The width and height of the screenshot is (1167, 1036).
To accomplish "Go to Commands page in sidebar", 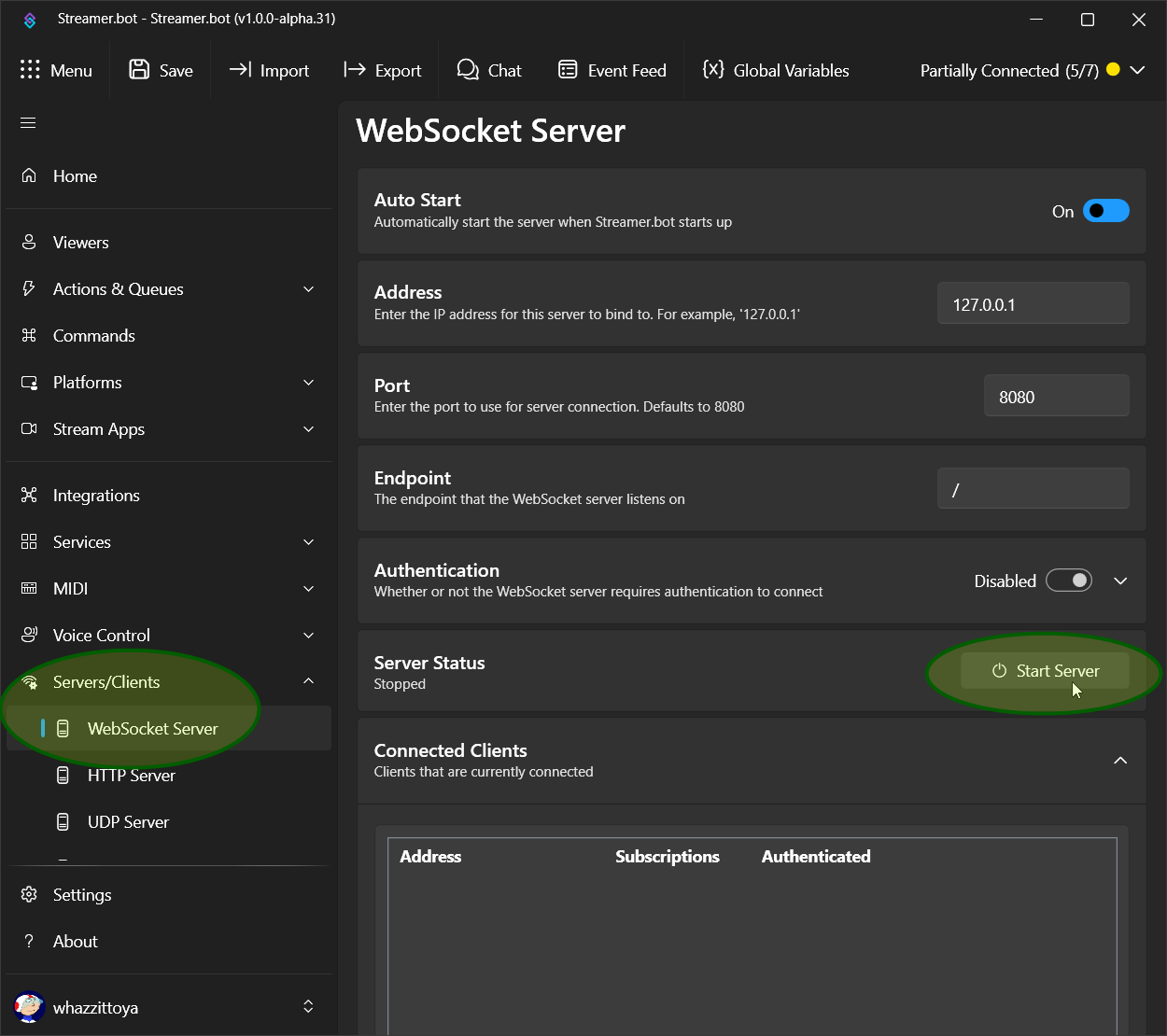I will [93, 336].
